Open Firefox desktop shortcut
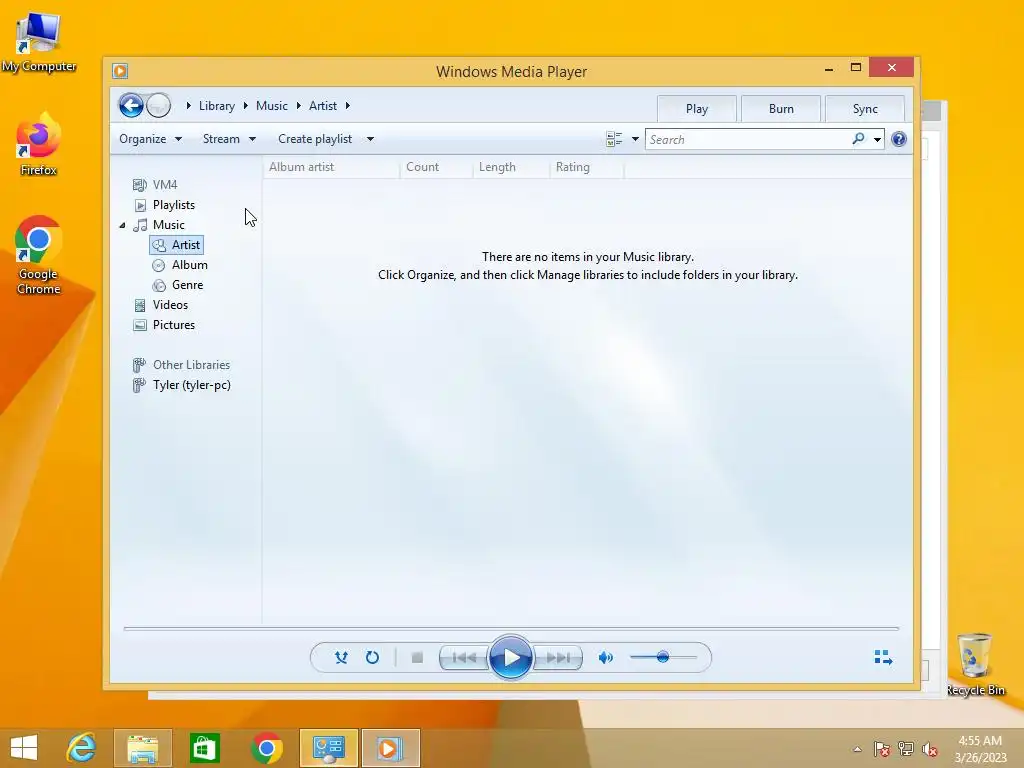The height and width of the screenshot is (768, 1024). 39,145
